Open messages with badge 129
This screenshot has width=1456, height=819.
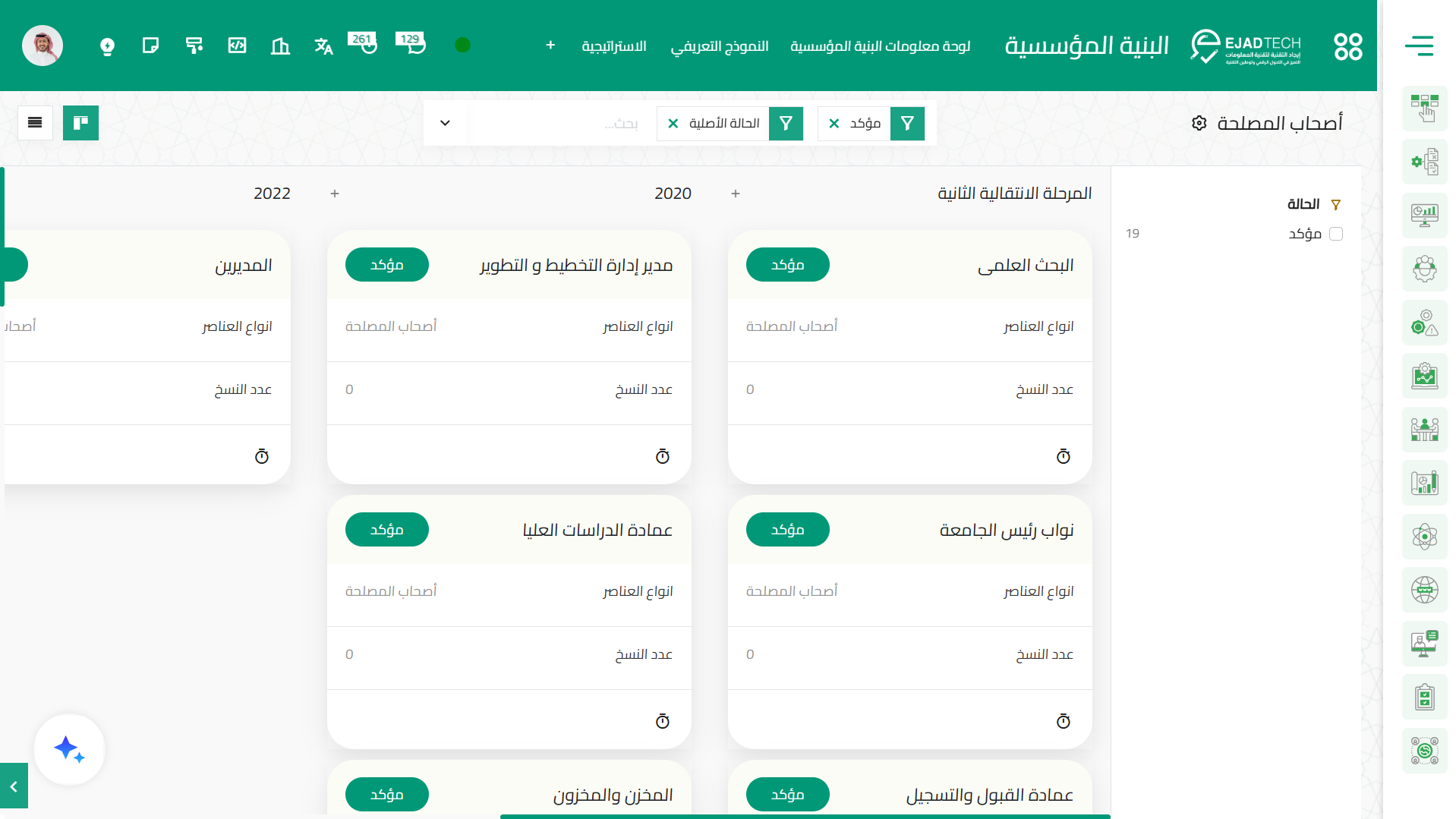(411, 43)
